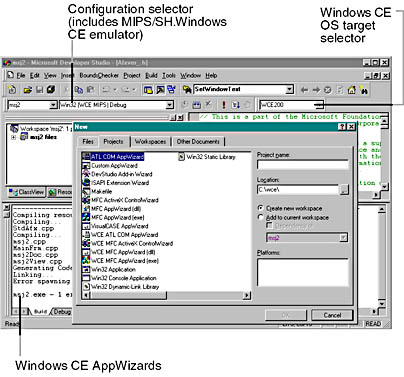Click the Stop icon in the InfoViewer toolbar

pyautogui.click(x=328, y=90)
